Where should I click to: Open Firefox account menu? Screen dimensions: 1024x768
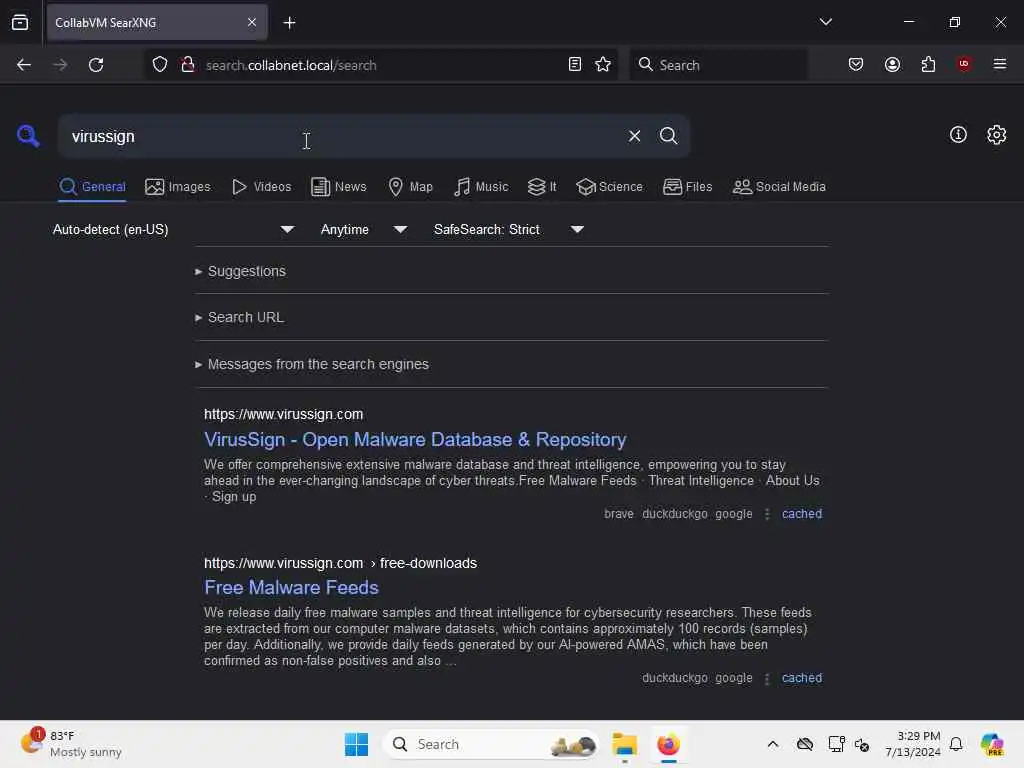click(x=892, y=65)
